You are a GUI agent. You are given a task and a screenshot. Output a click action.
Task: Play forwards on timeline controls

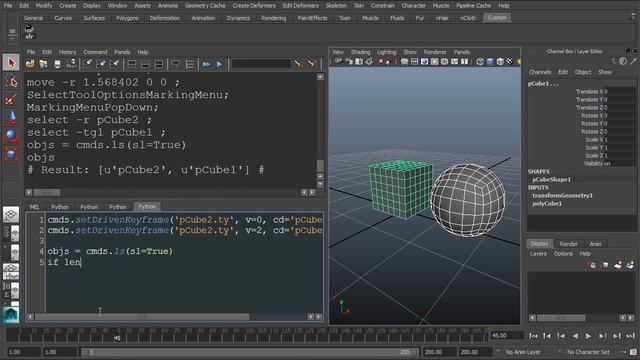pyautogui.click(x=589, y=336)
